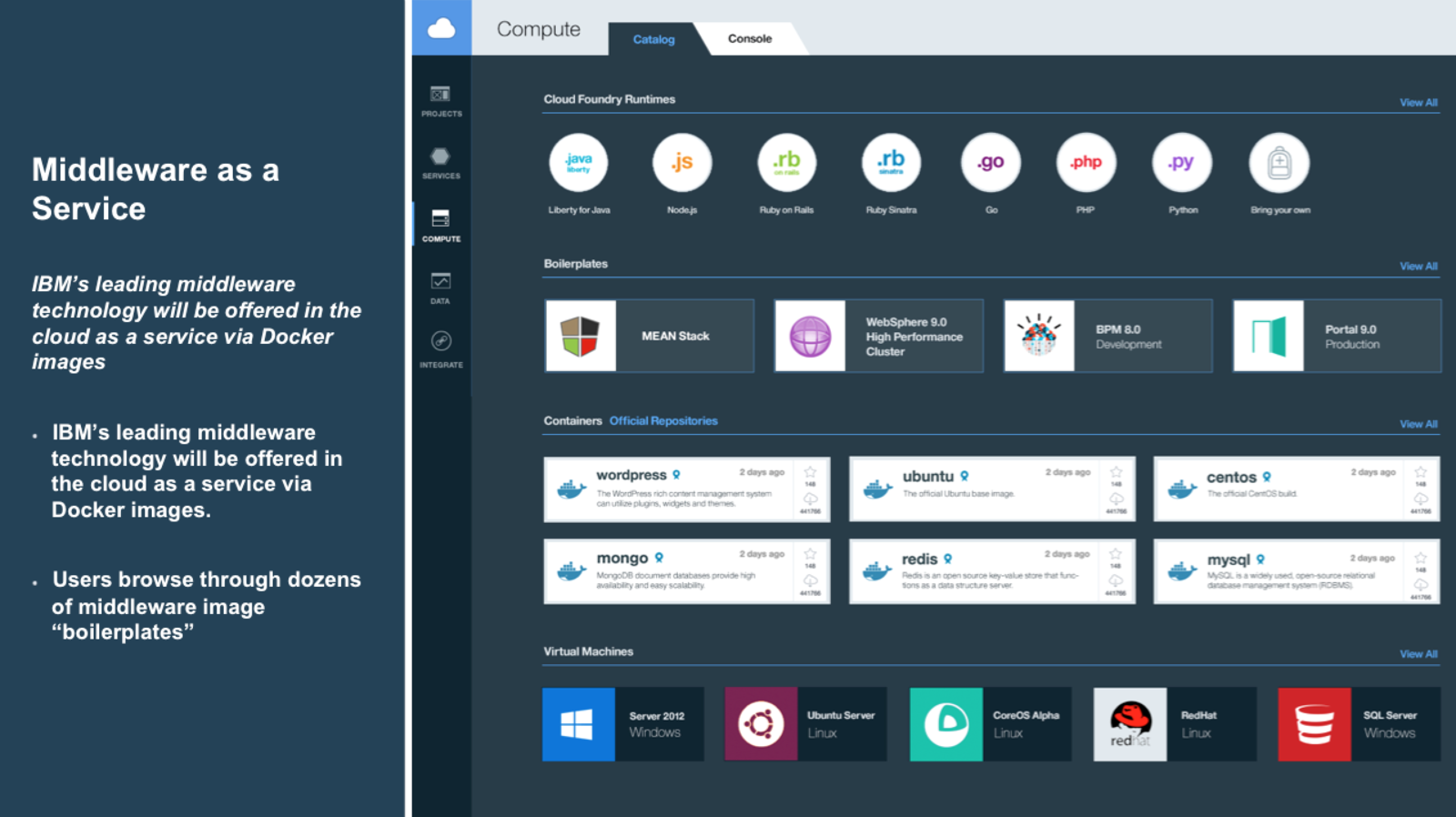
Task: Click the official badge beside mysql
Action: (x=1260, y=559)
